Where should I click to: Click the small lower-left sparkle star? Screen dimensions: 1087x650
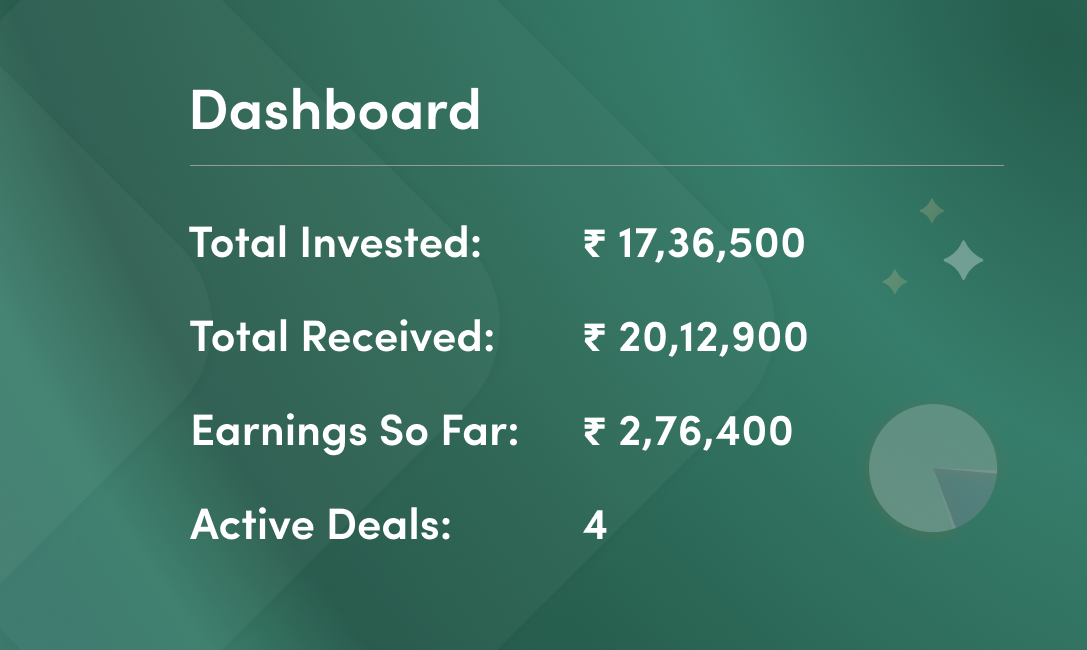[895, 281]
